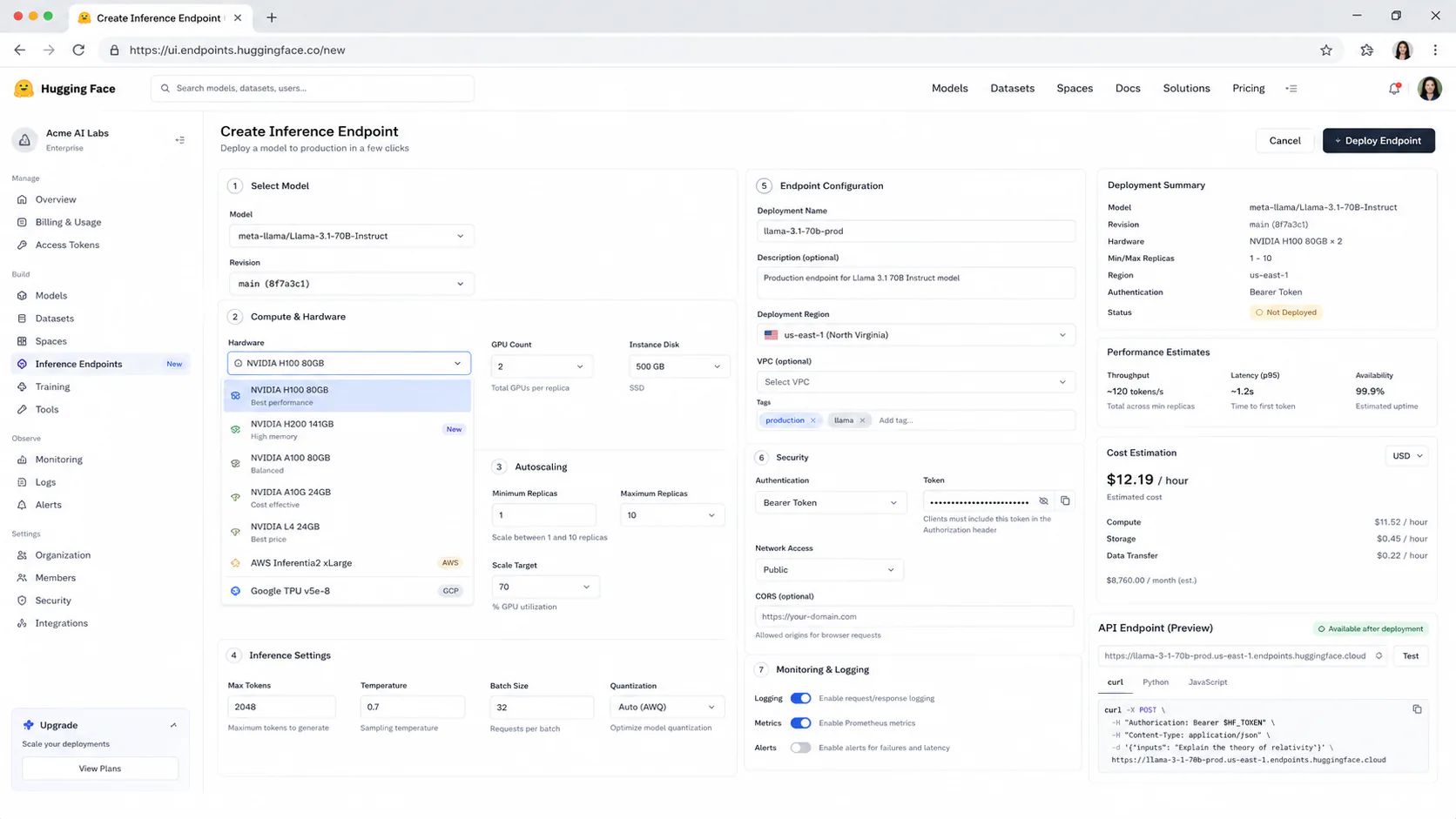Image resolution: width=1456 pixels, height=819 pixels.
Task: Open the GPU Count dropdown
Action: [x=542, y=366]
